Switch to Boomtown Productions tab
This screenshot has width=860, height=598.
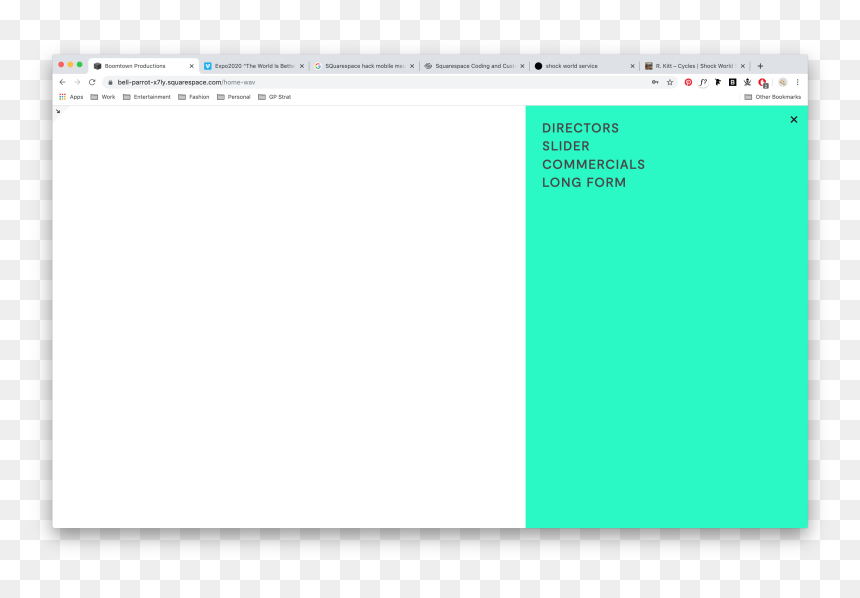click(x=143, y=66)
